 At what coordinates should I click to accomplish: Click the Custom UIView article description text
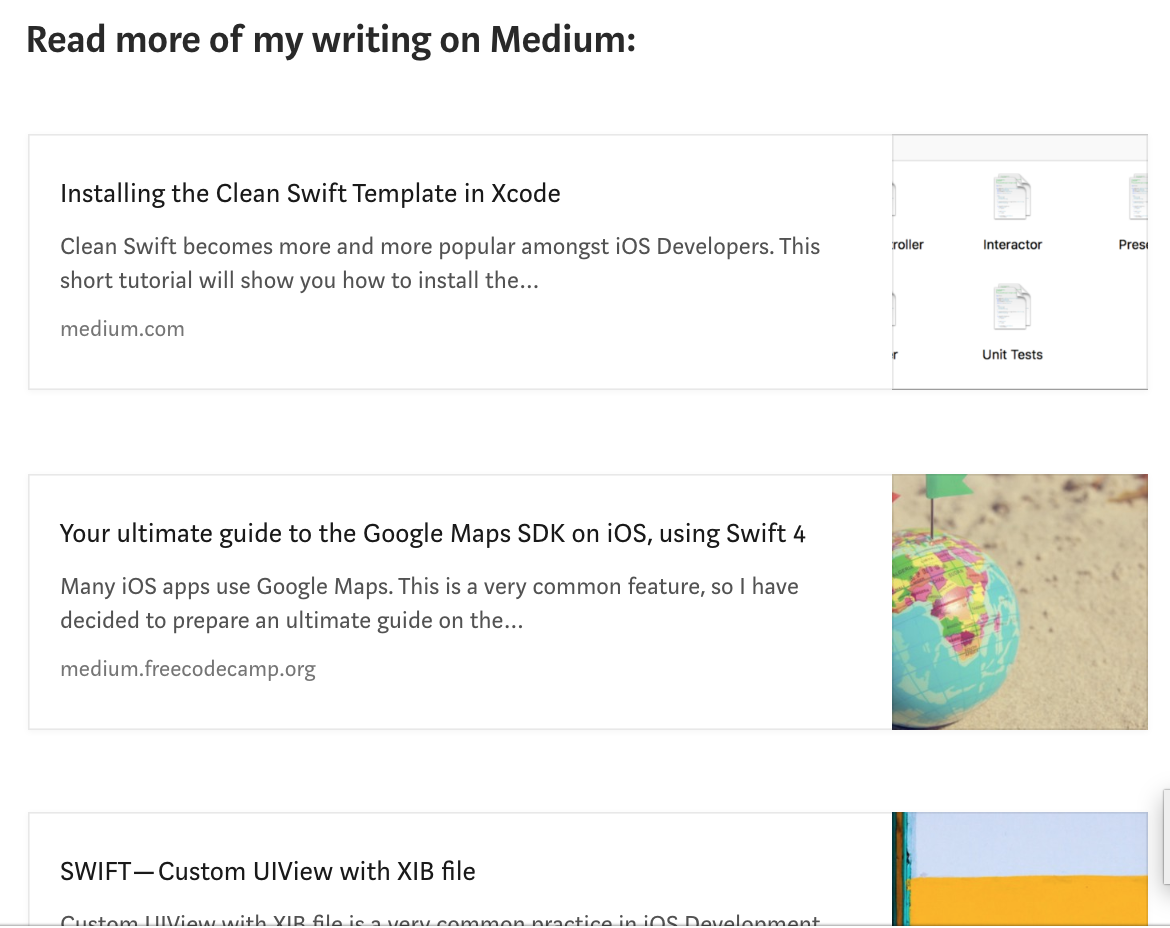(x=440, y=919)
